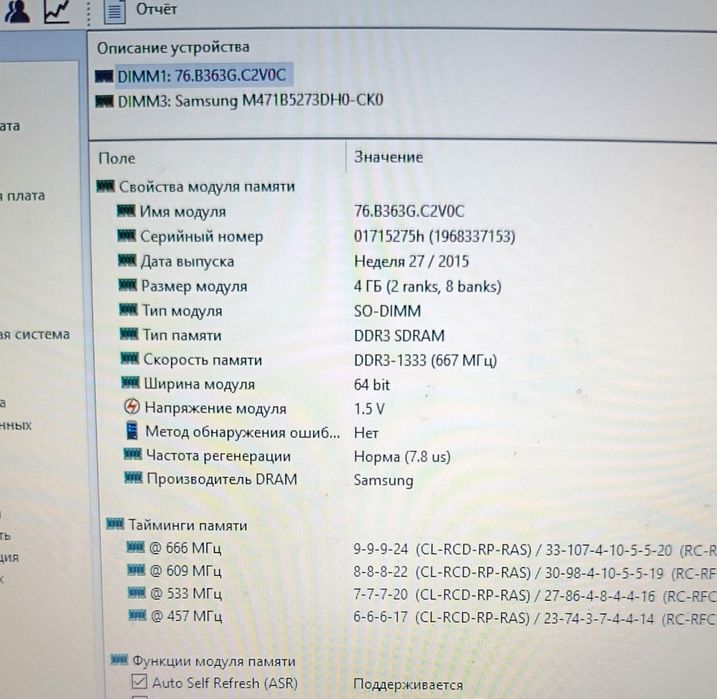717x699 pixels.
Task: Select DIMM1: 76.B363G.C2V0C device
Action: [202, 75]
